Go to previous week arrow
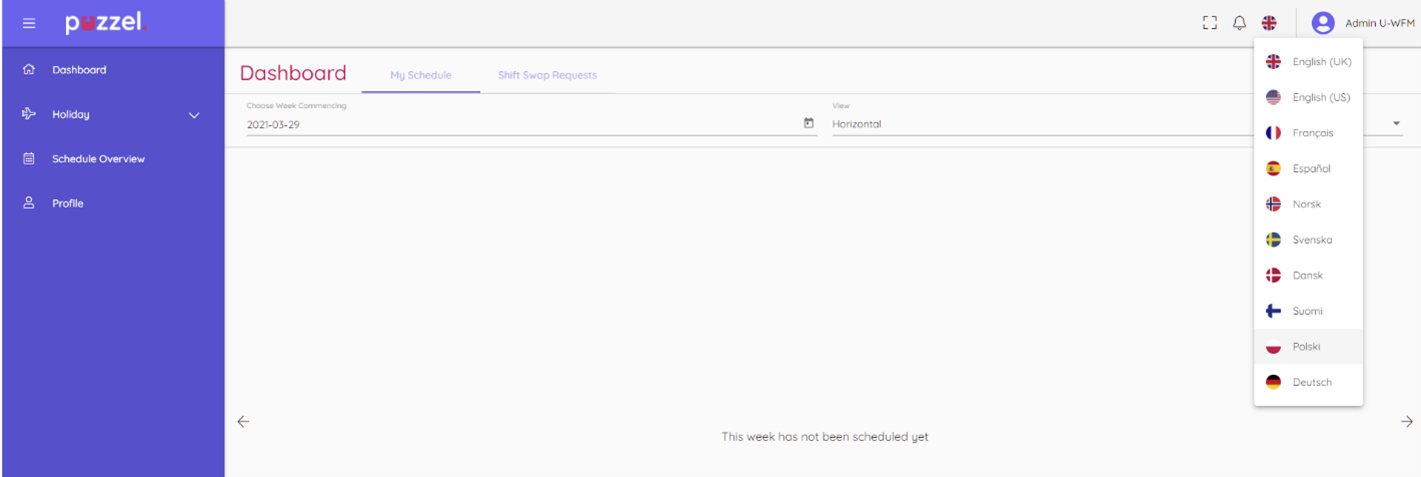 [243, 422]
